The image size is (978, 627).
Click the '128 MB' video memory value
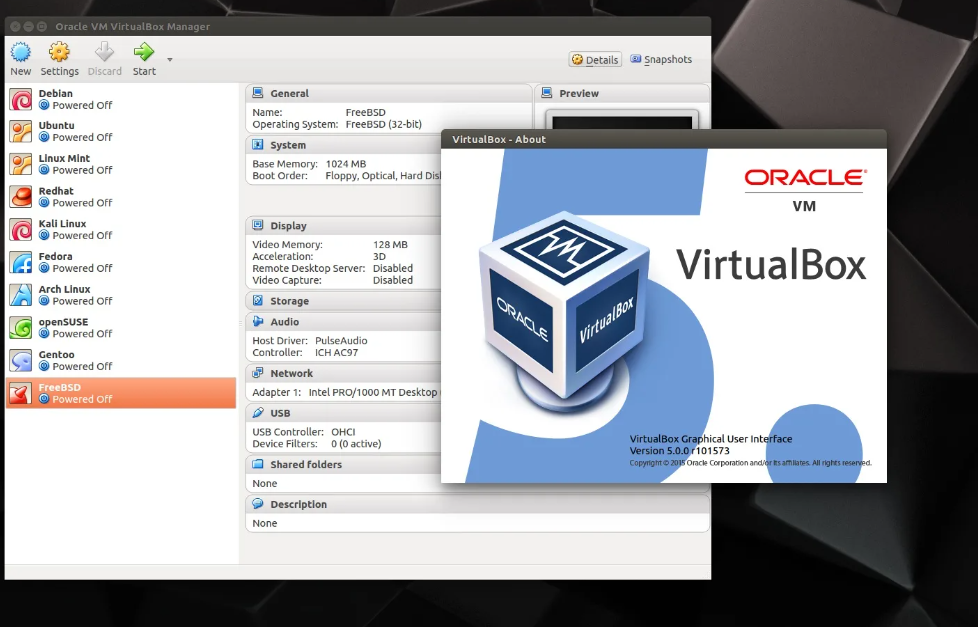(x=390, y=245)
